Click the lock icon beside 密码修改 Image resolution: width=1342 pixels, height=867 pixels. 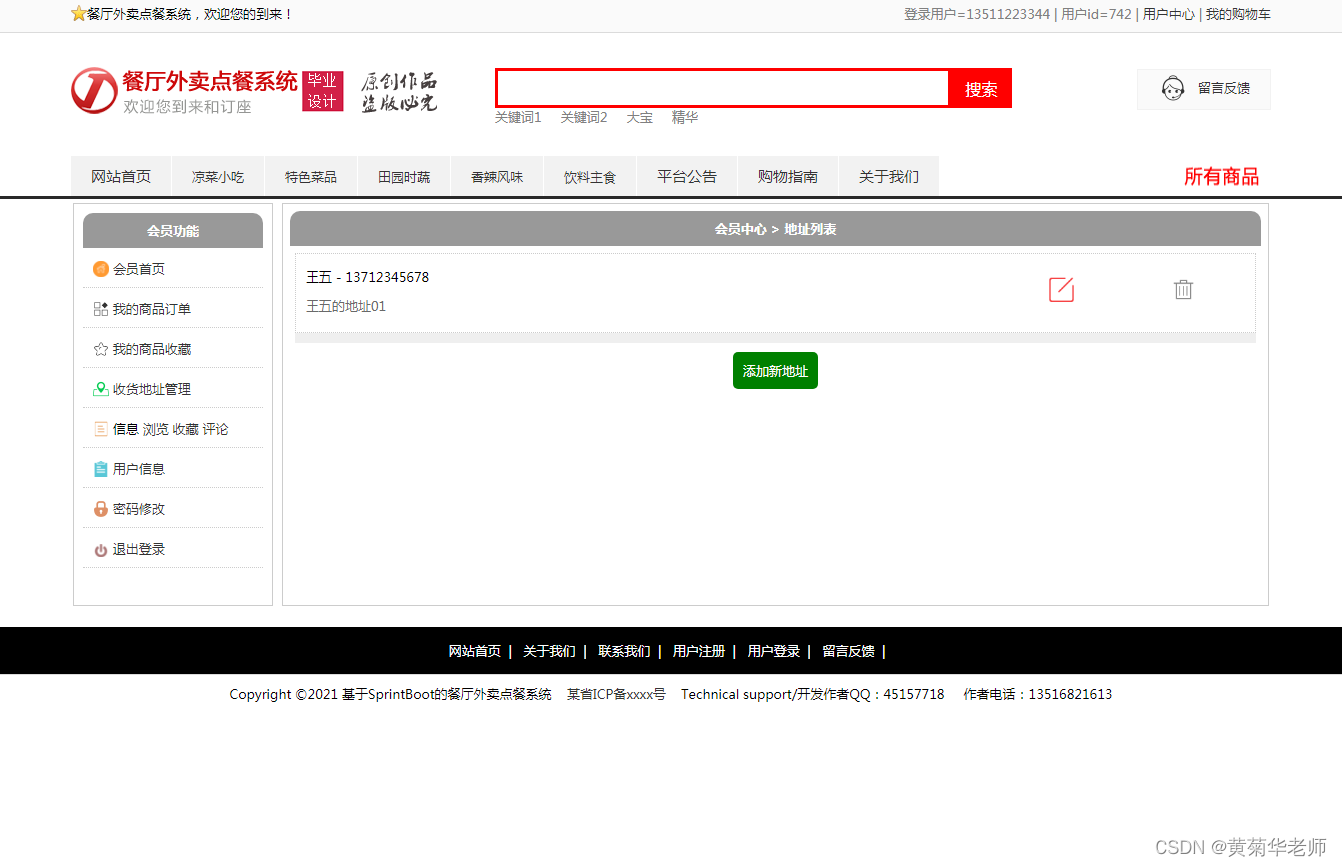point(100,508)
